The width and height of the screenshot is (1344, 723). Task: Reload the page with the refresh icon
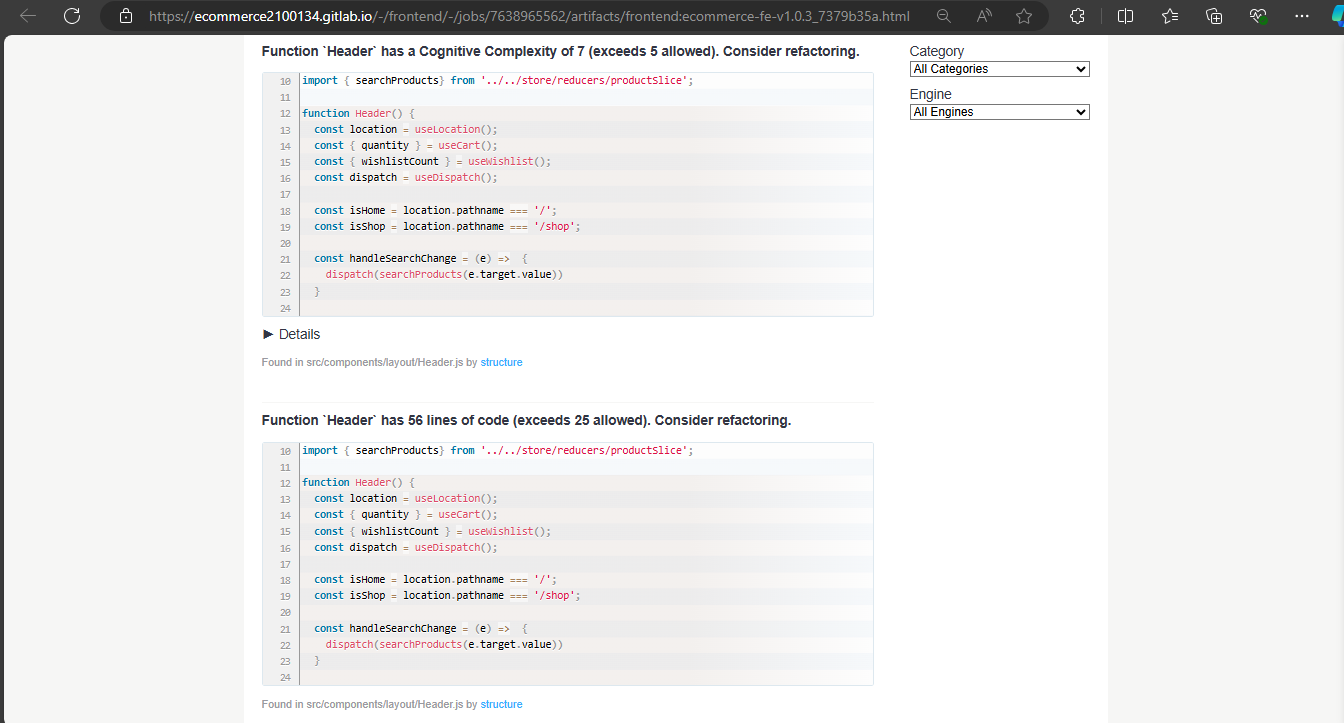point(72,16)
